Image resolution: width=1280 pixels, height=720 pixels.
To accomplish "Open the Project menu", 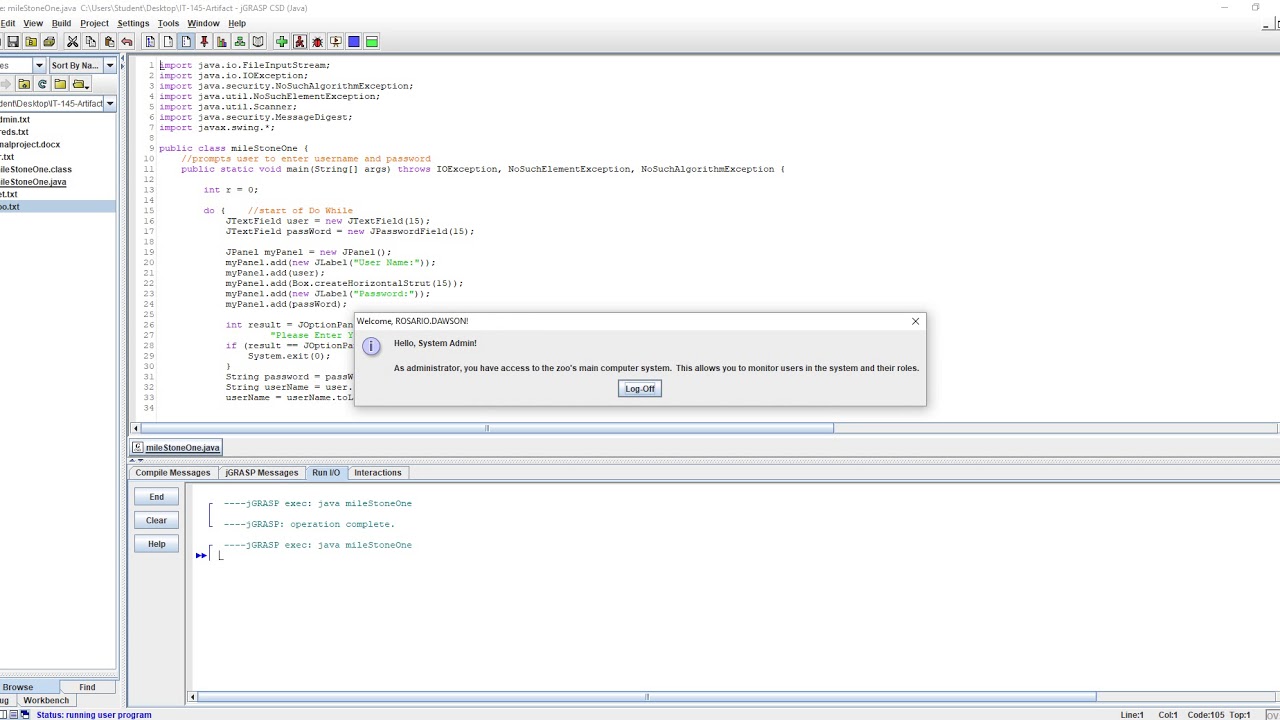I will click(x=94, y=23).
